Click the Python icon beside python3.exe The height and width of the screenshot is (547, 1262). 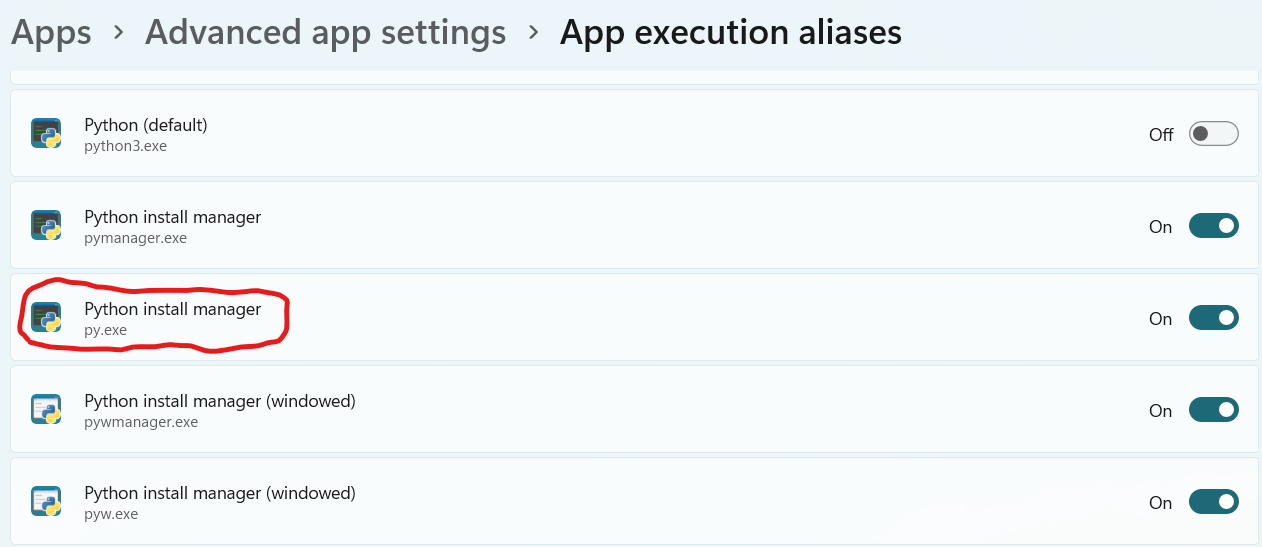coord(46,134)
